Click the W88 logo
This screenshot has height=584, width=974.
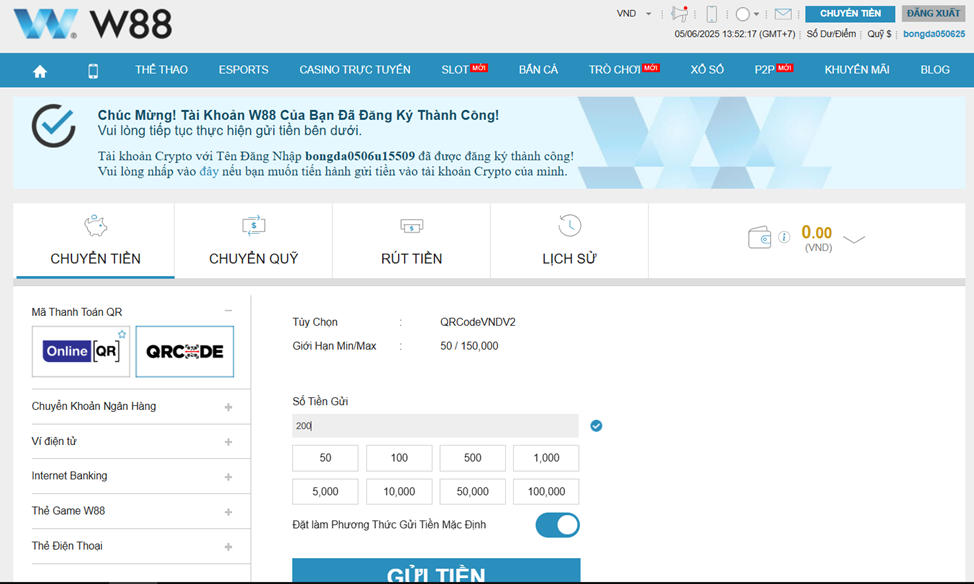point(93,24)
